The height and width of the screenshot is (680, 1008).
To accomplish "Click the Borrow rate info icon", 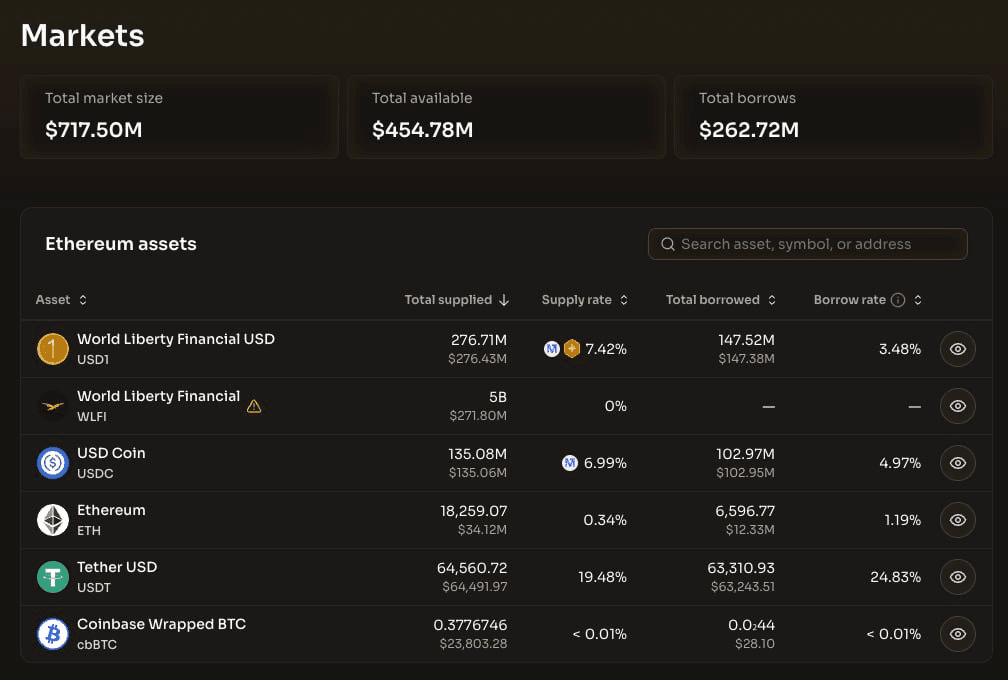I will (x=898, y=300).
